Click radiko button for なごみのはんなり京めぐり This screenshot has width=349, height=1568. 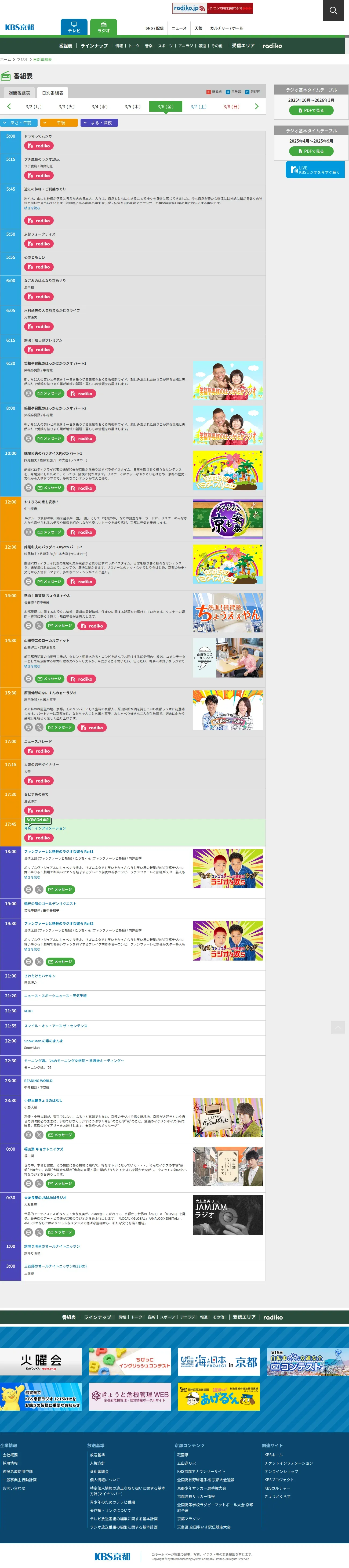pyautogui.click(x=39, y=297)
